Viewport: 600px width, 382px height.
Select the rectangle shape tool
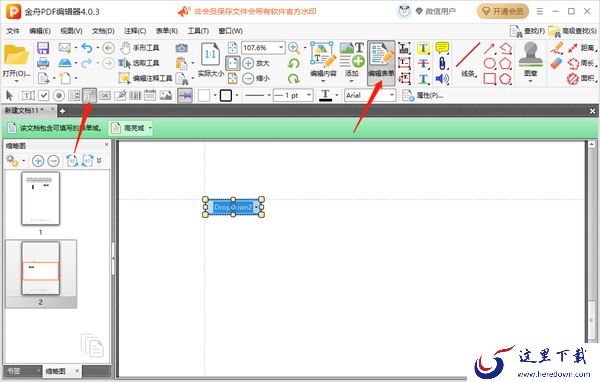pos(489,78)
